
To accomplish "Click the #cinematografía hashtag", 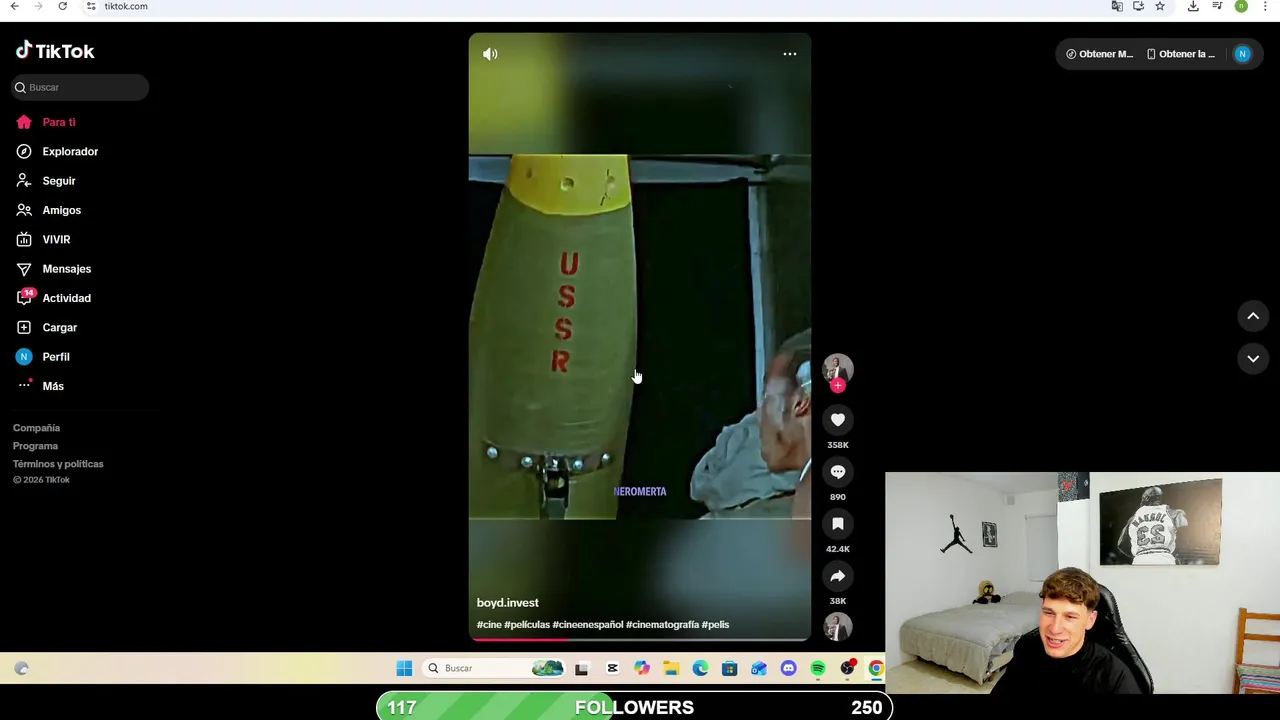I will click(662, 625).
